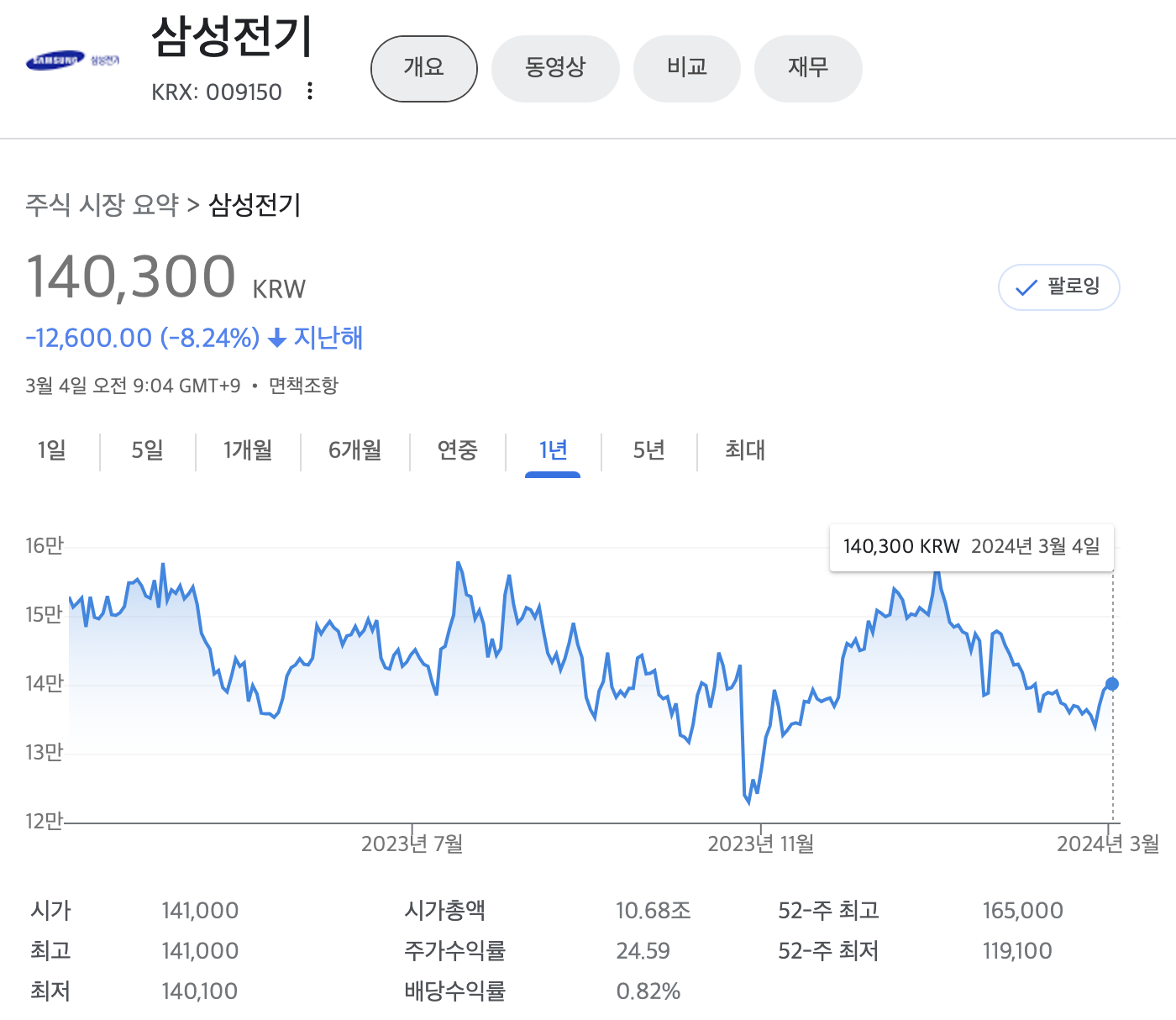Screen dimensions: 1176x1020
Task: Select the 6개월 range
Action: [354, 450]
